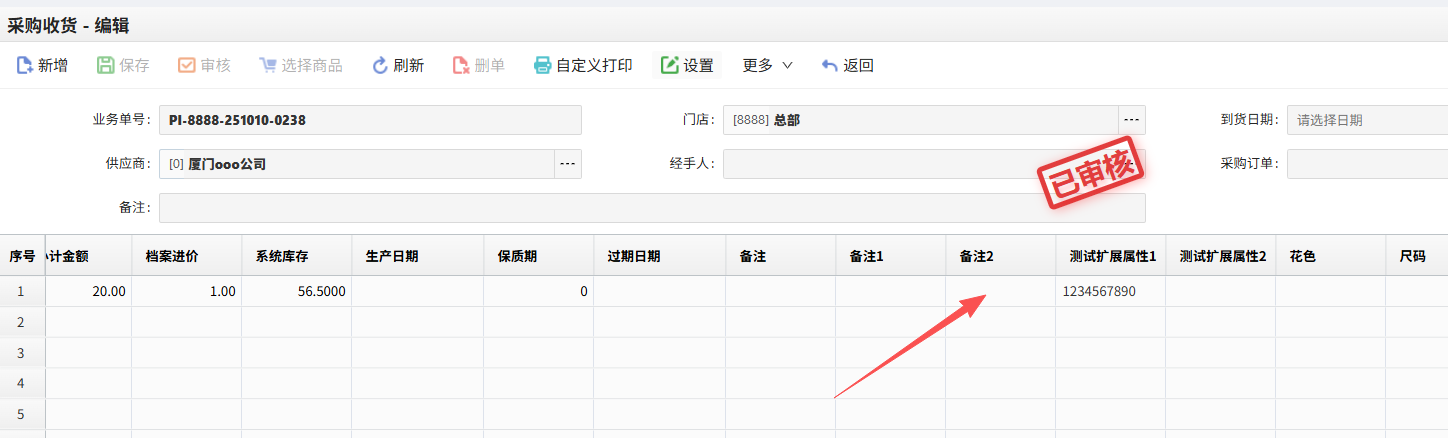Click the 系统库存 column header
The height and width of the screenshot is (438, 1448).
click(x=296, y=256)
